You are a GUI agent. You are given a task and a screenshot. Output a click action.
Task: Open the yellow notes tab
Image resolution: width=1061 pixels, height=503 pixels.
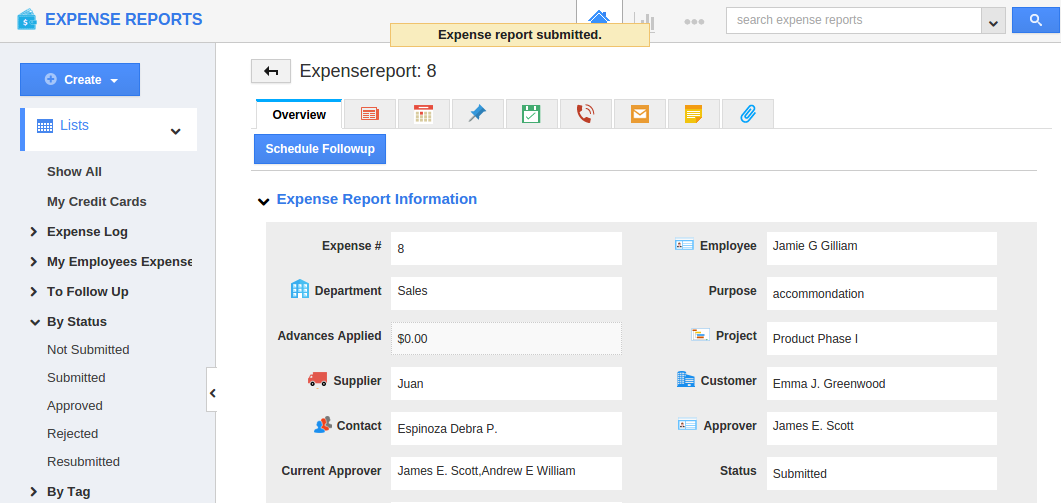pos(694,115)
